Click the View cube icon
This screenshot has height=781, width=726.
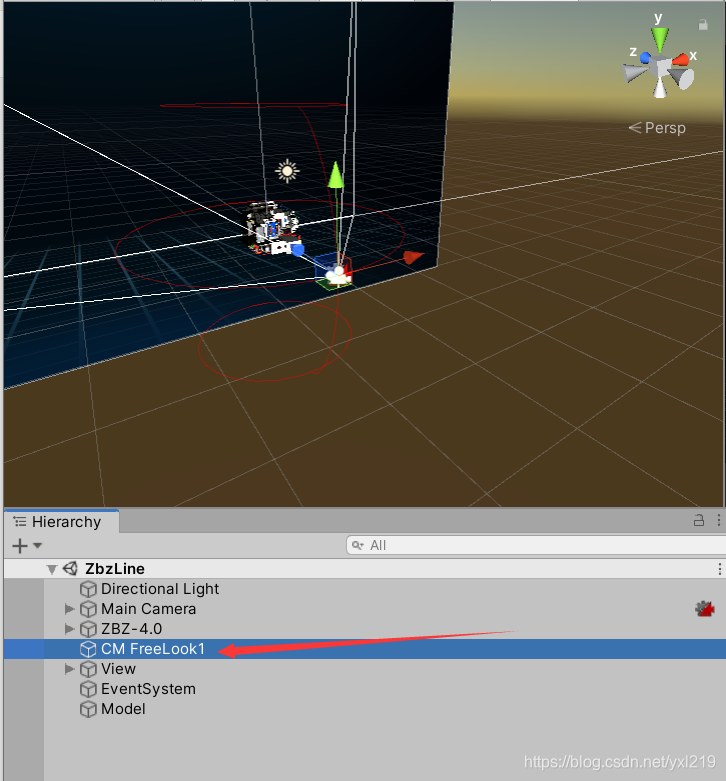pos(88,669)
